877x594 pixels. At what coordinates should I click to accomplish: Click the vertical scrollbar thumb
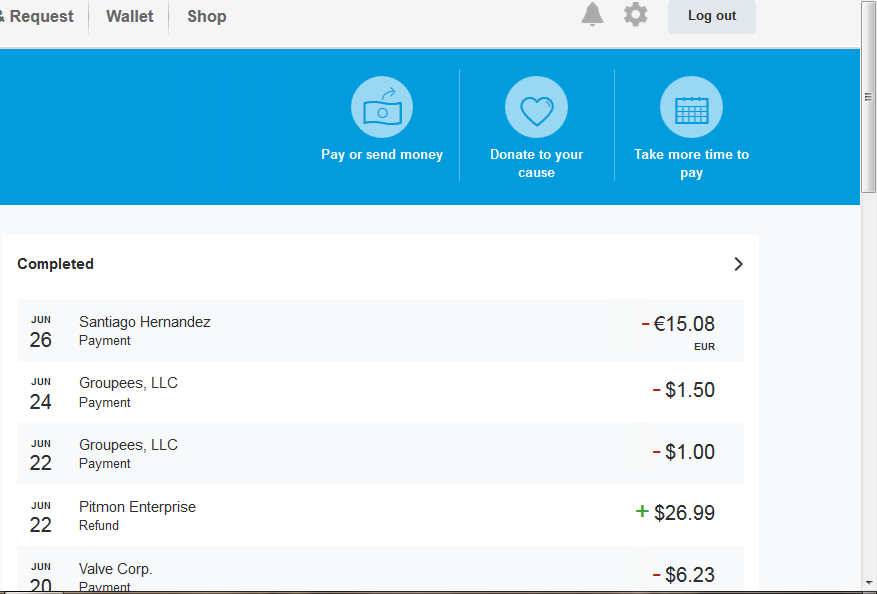[868, 97]
